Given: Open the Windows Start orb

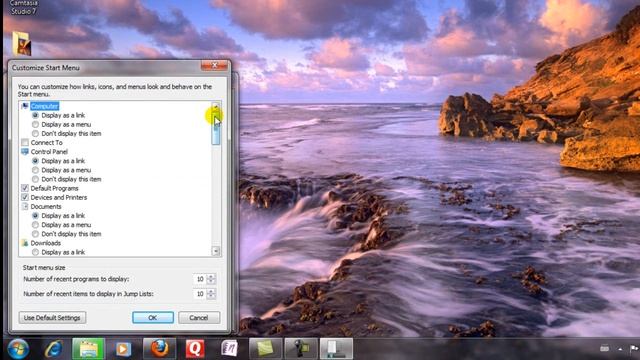Looking at the screenshot, I should click(18, 349).
